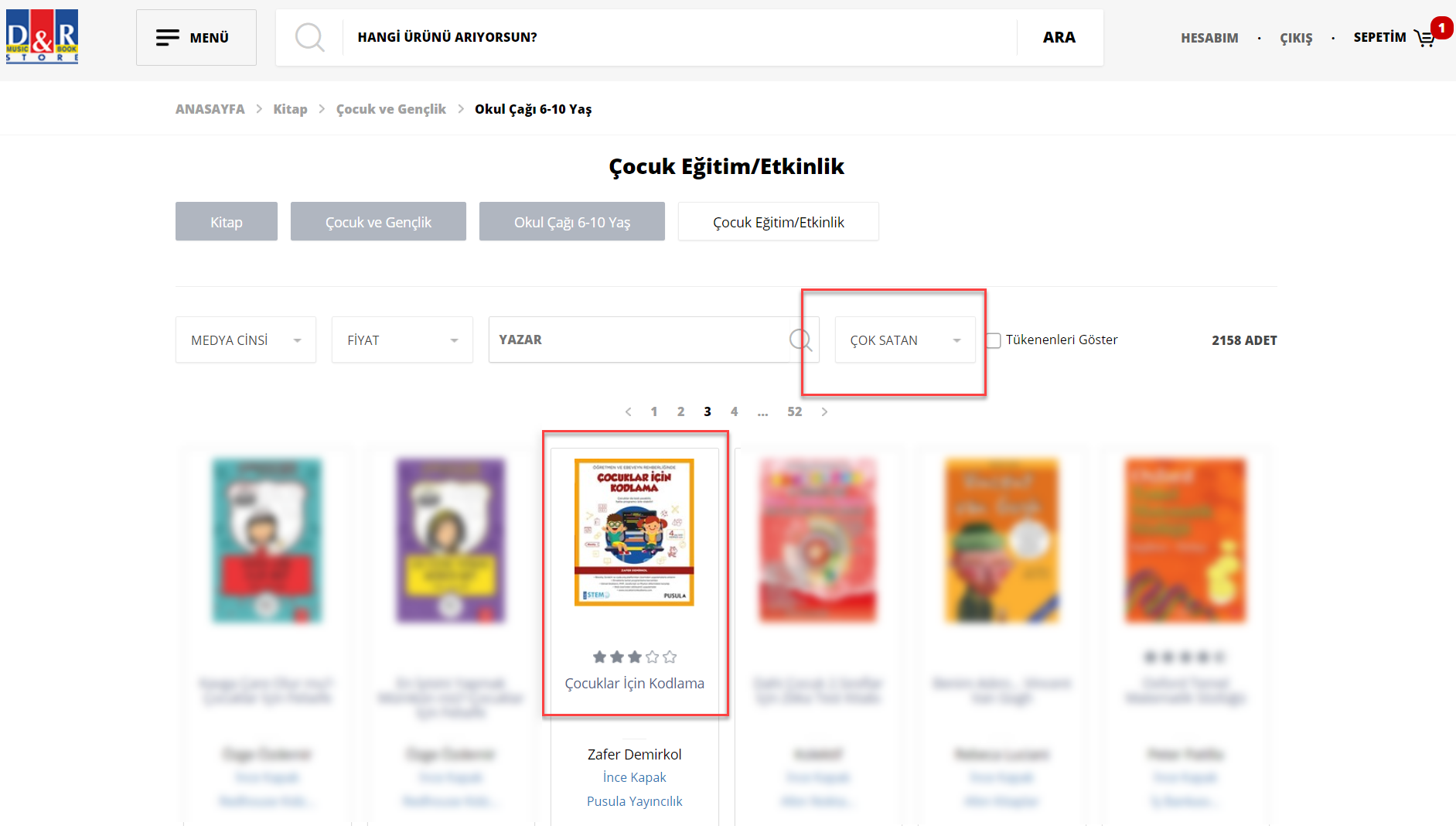The width and height of the screenshot is (1456, 826).
Task: Click the search icon in the YAZAR field
Action: coord(800,340)
